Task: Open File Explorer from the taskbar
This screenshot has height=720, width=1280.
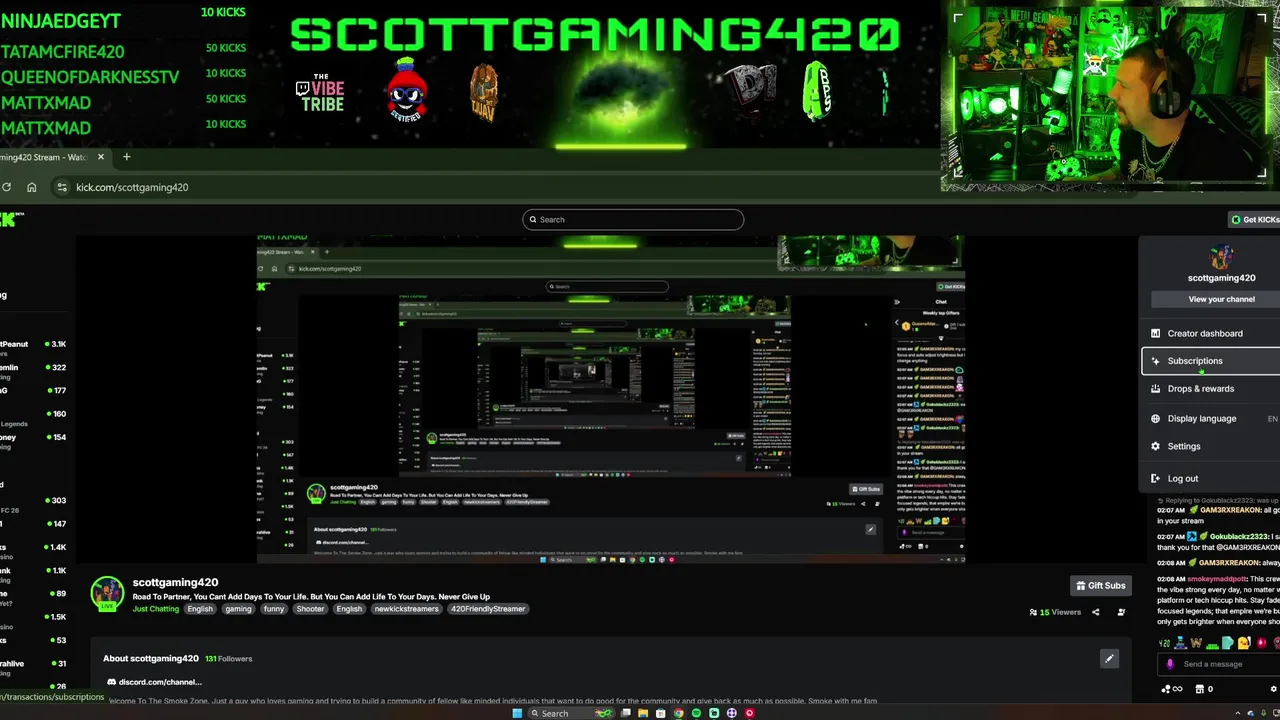Action: coord(643,713)
